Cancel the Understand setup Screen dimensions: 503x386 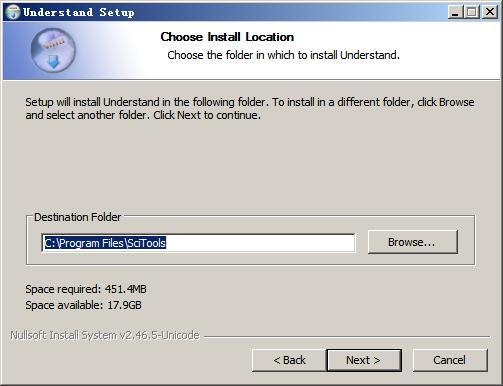[450, 360]
